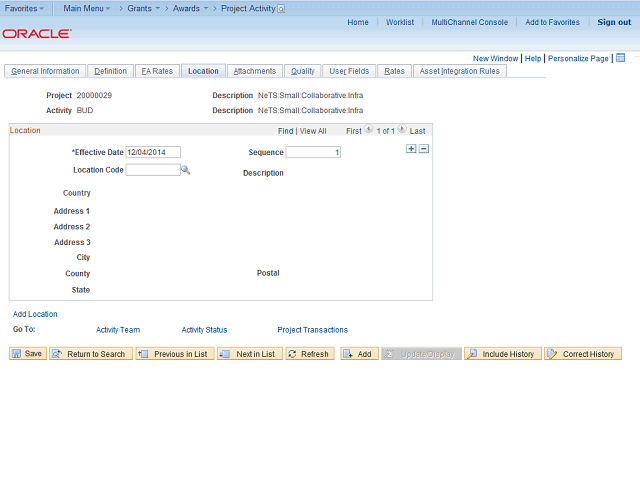
Task: Click the Return to Search button
Action: pos(91,353)
